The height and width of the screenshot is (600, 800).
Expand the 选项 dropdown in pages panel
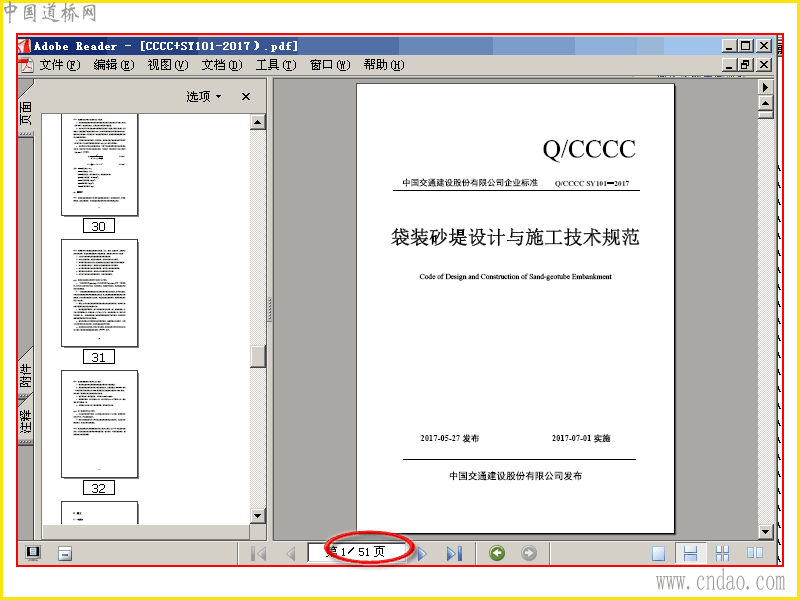[204, 96]
